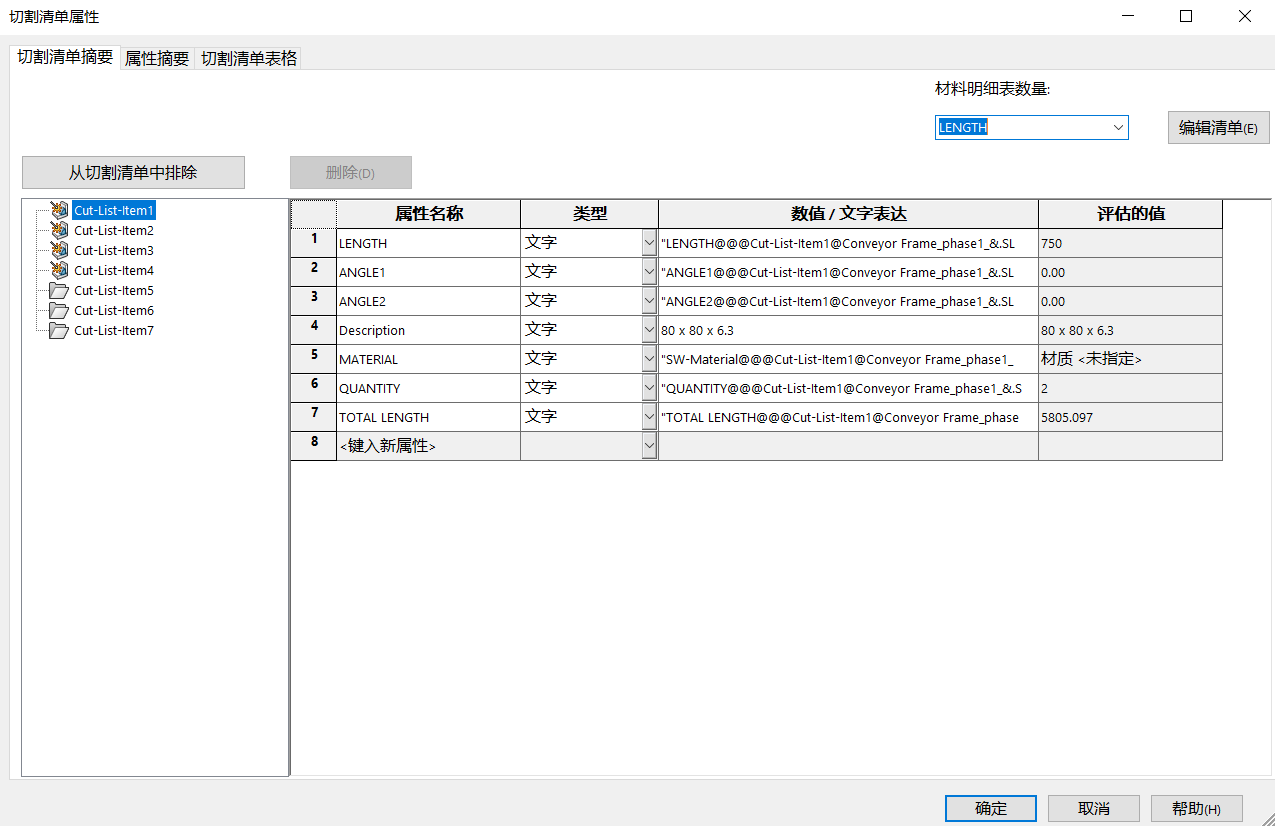Open the 类型 dropdown for the MATERIAL row

650,358
